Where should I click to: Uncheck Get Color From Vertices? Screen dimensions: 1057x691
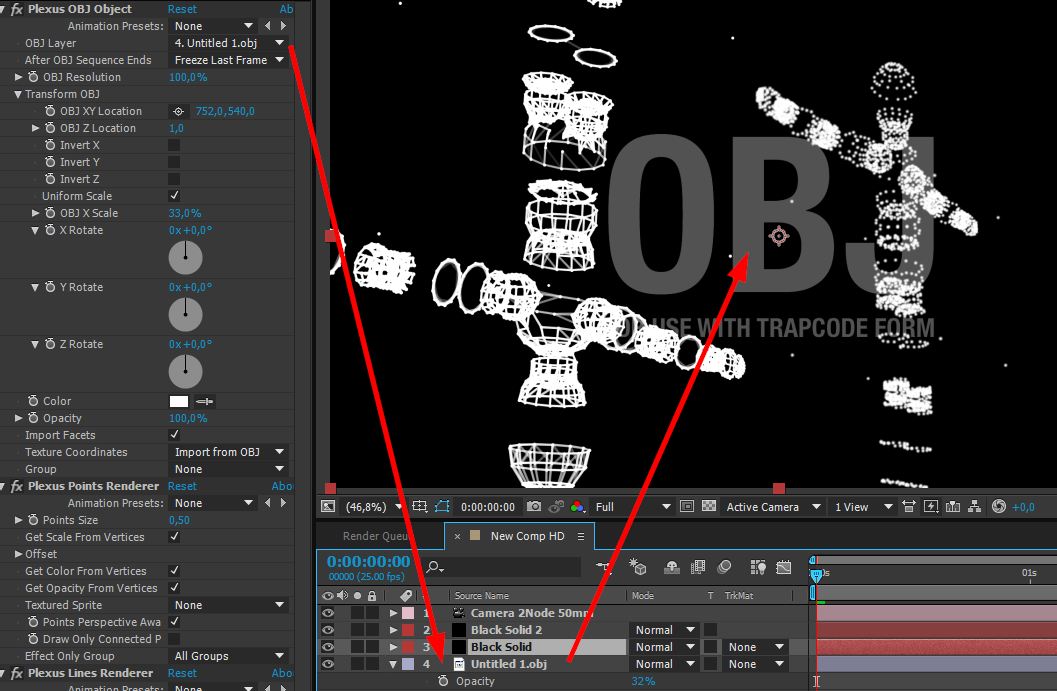[174, 570]
